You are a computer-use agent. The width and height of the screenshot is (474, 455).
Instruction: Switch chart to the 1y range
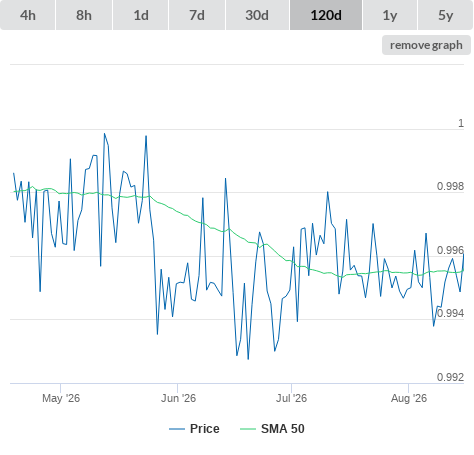pyautogui.click(x=390, y=15)
